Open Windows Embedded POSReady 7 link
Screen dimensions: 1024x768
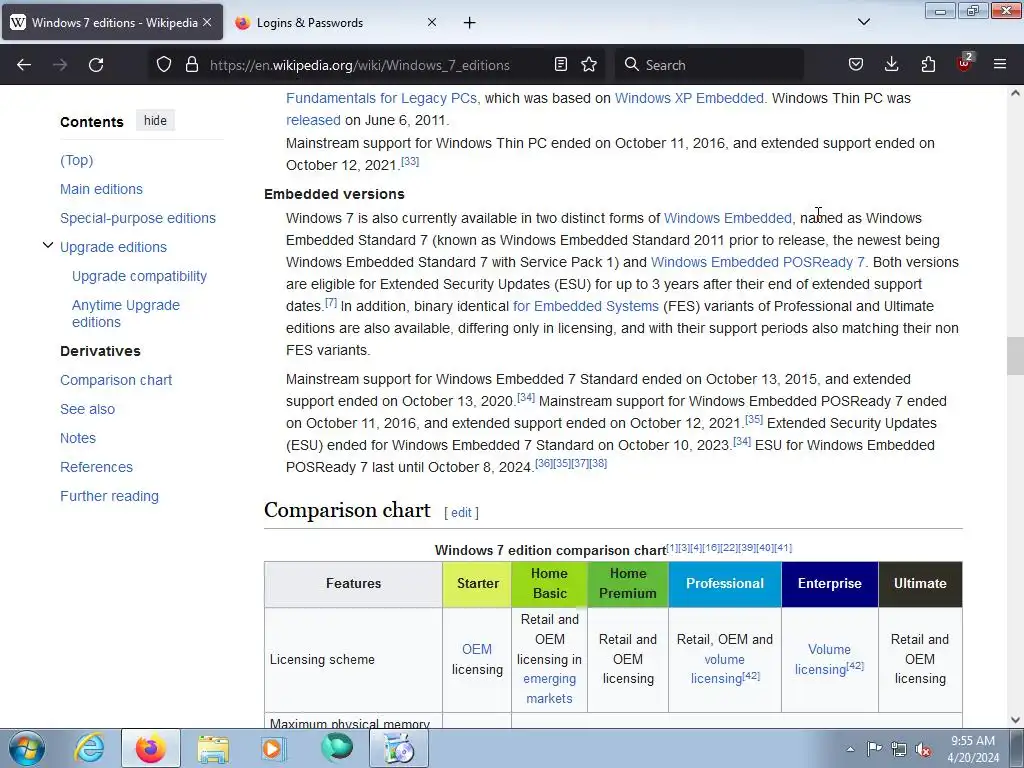[758, 262]
